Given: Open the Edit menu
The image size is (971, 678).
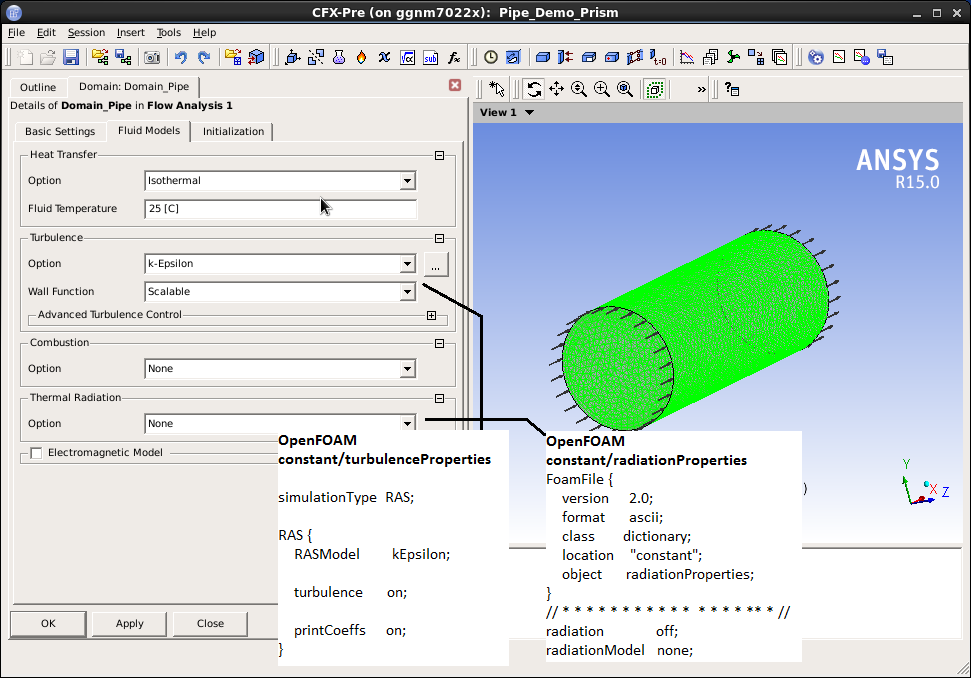Looking at the screenshot, I should 46,32.
